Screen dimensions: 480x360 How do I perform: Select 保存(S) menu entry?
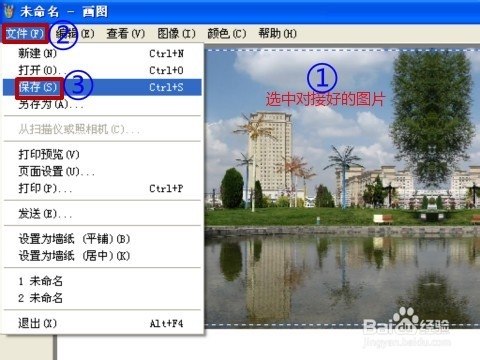[x=102, y=87]
